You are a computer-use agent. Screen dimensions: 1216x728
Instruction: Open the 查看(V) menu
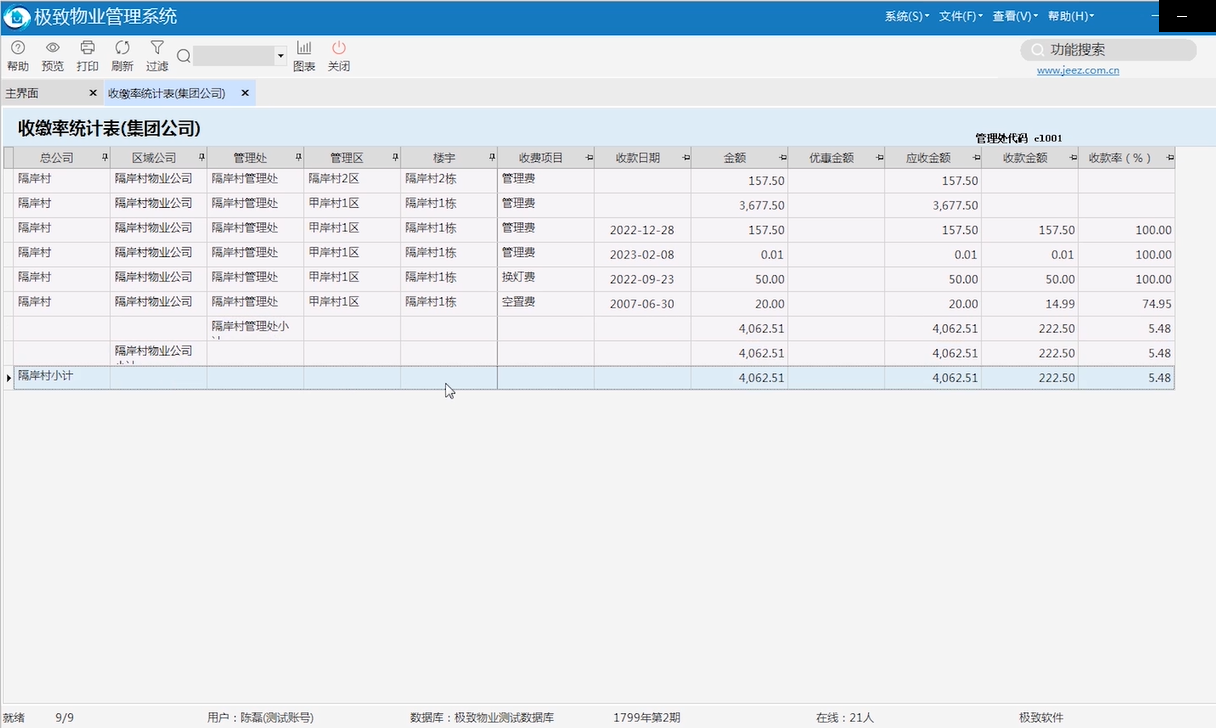pyautogui.click(x=1016, y=16)
